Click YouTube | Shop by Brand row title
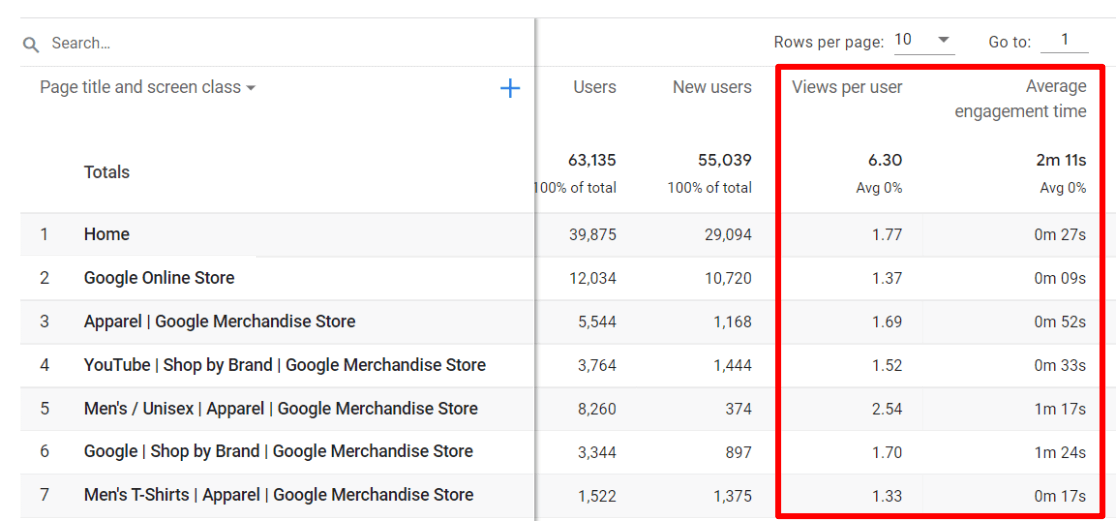This screenshot has height=521, width=1116. (x=285, y=365)
